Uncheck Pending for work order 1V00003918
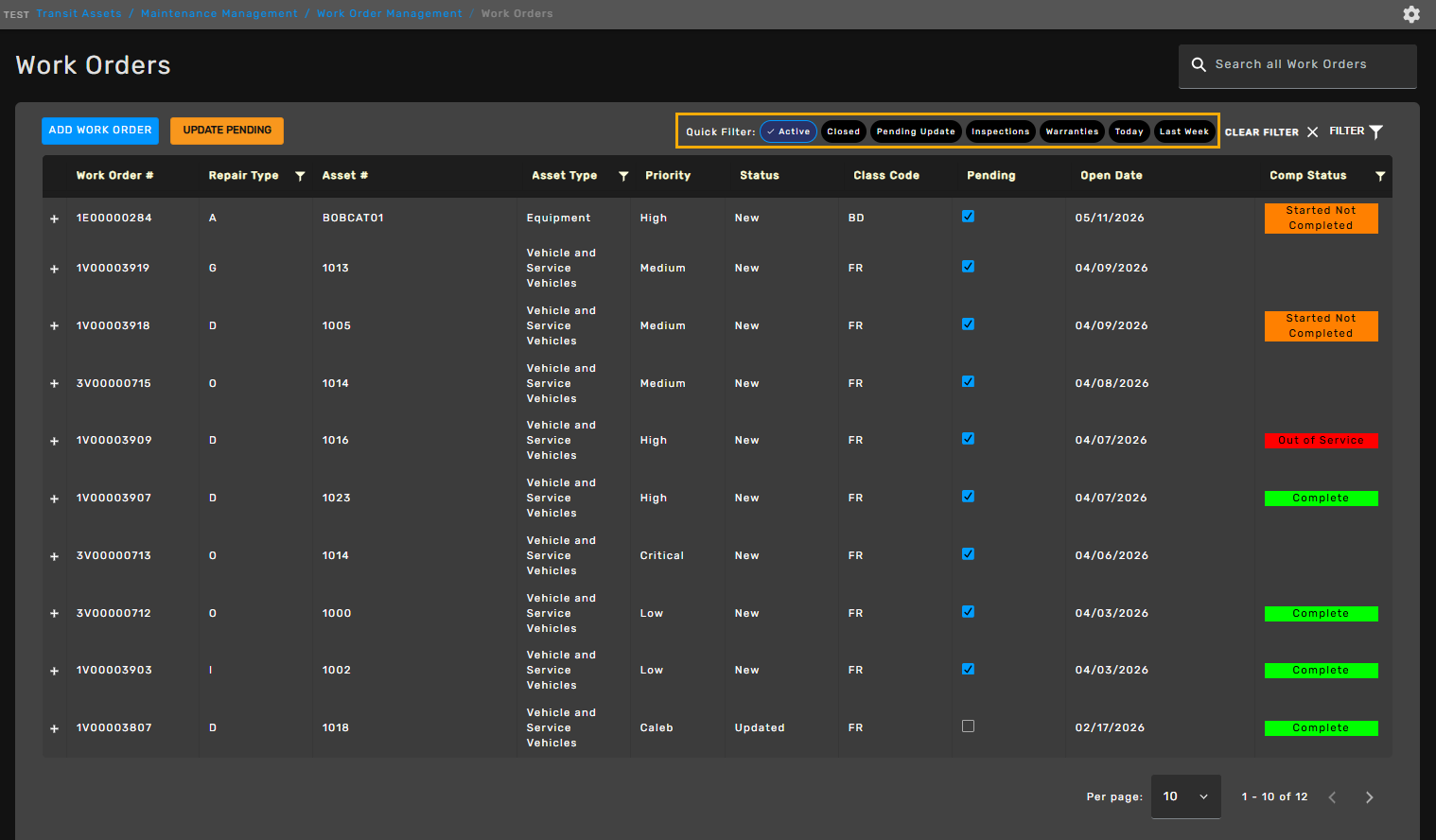This screenshot has width=1436, height=840. point(968,324)
